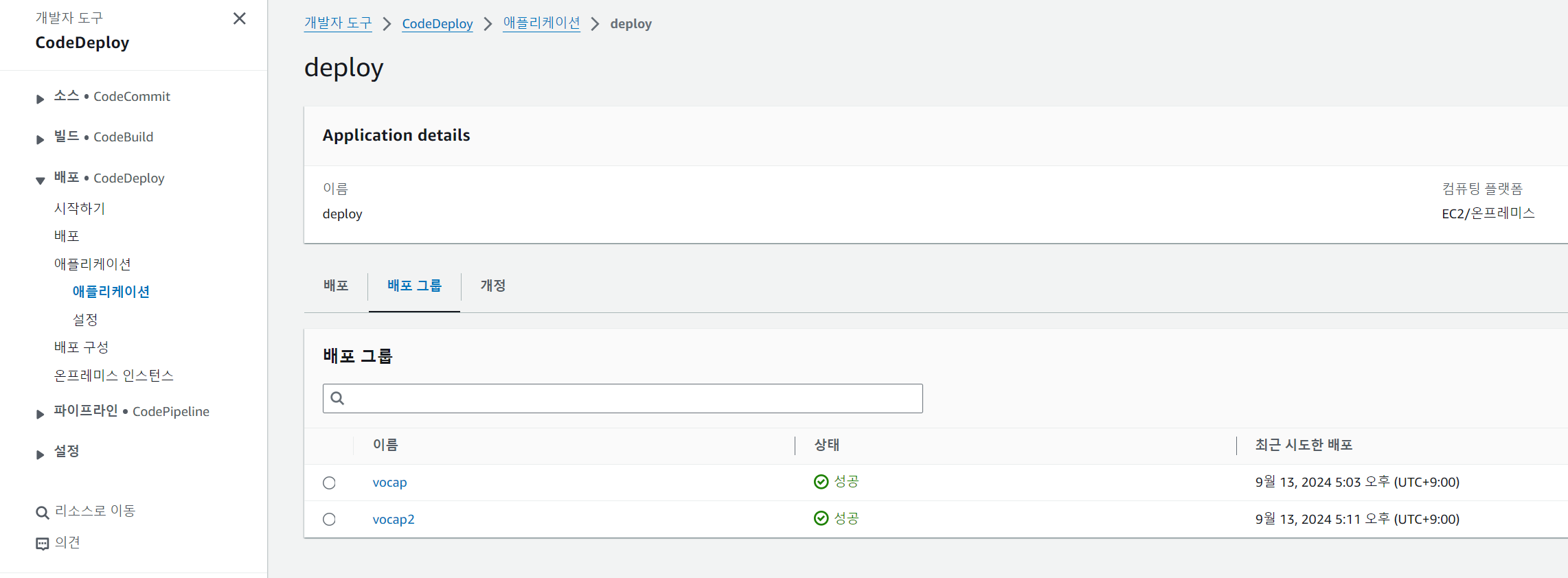Open 시작하기 in the sidebar
Viewport: 1568px width, 578px height.
coord(80,208)
